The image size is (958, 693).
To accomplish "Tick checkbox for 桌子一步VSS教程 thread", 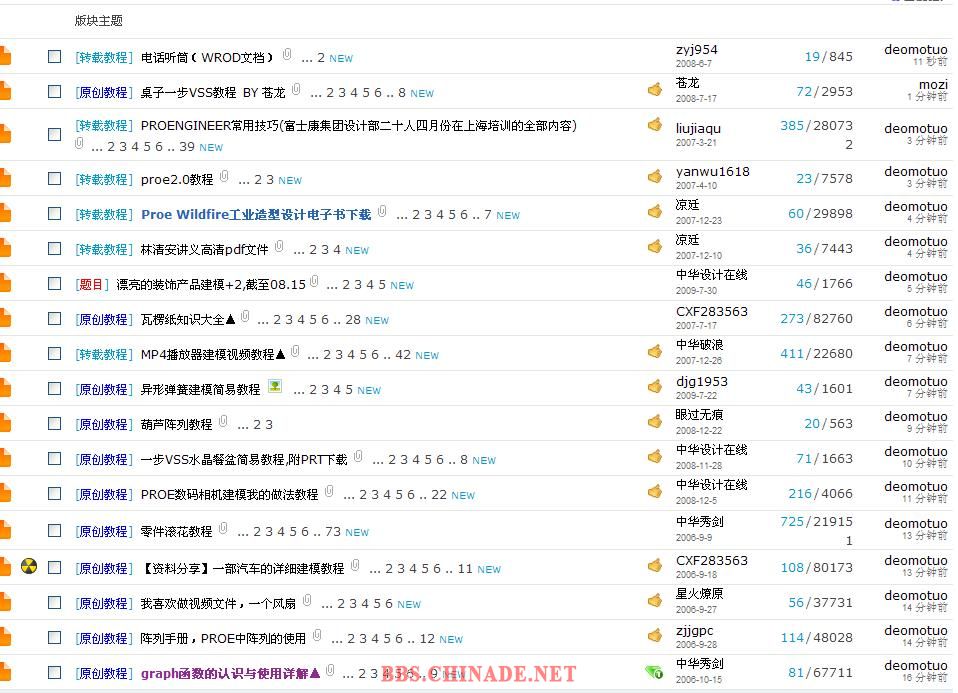I will point(54,92).
